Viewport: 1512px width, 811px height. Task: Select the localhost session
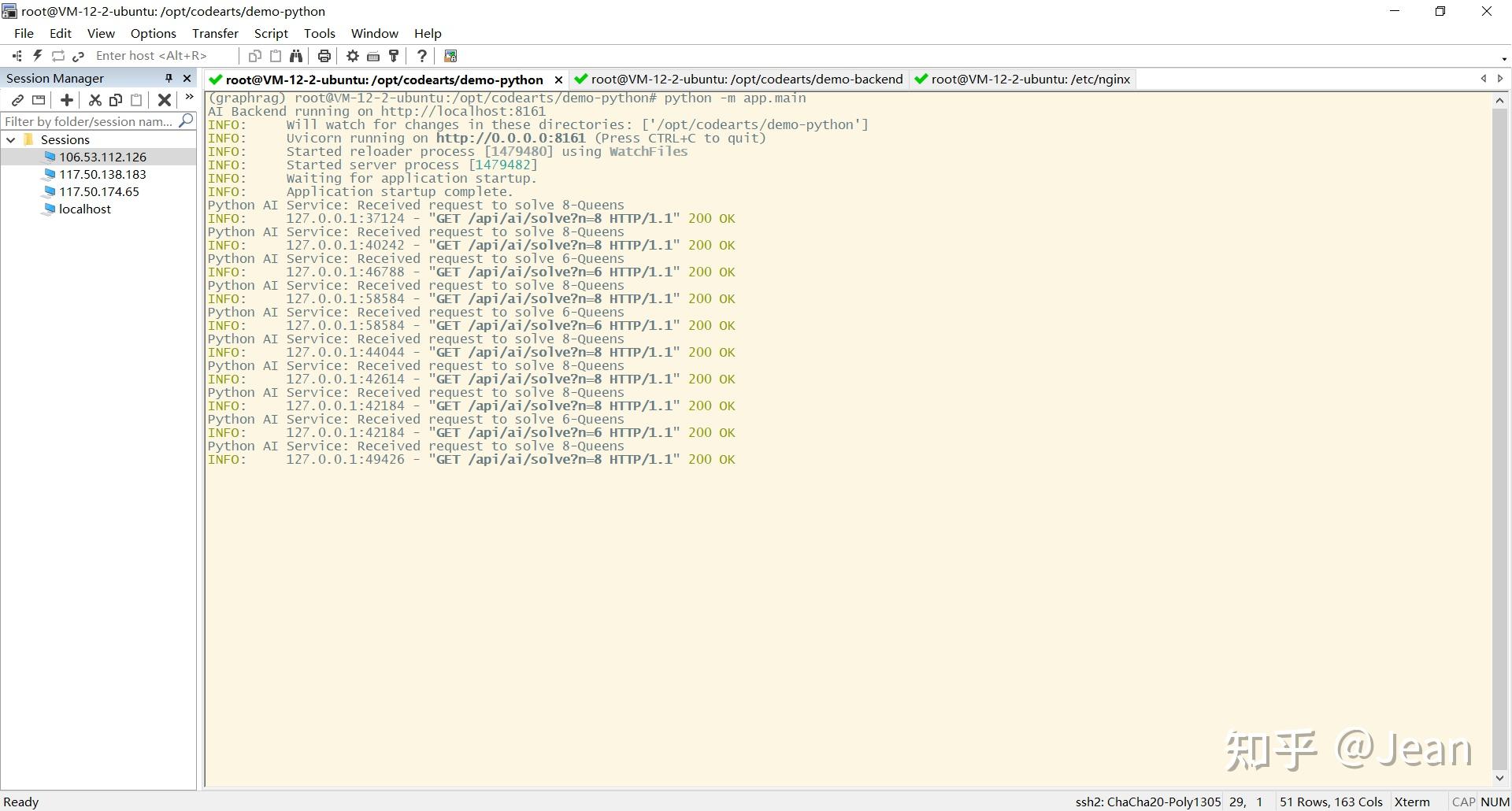pos(84,209)
